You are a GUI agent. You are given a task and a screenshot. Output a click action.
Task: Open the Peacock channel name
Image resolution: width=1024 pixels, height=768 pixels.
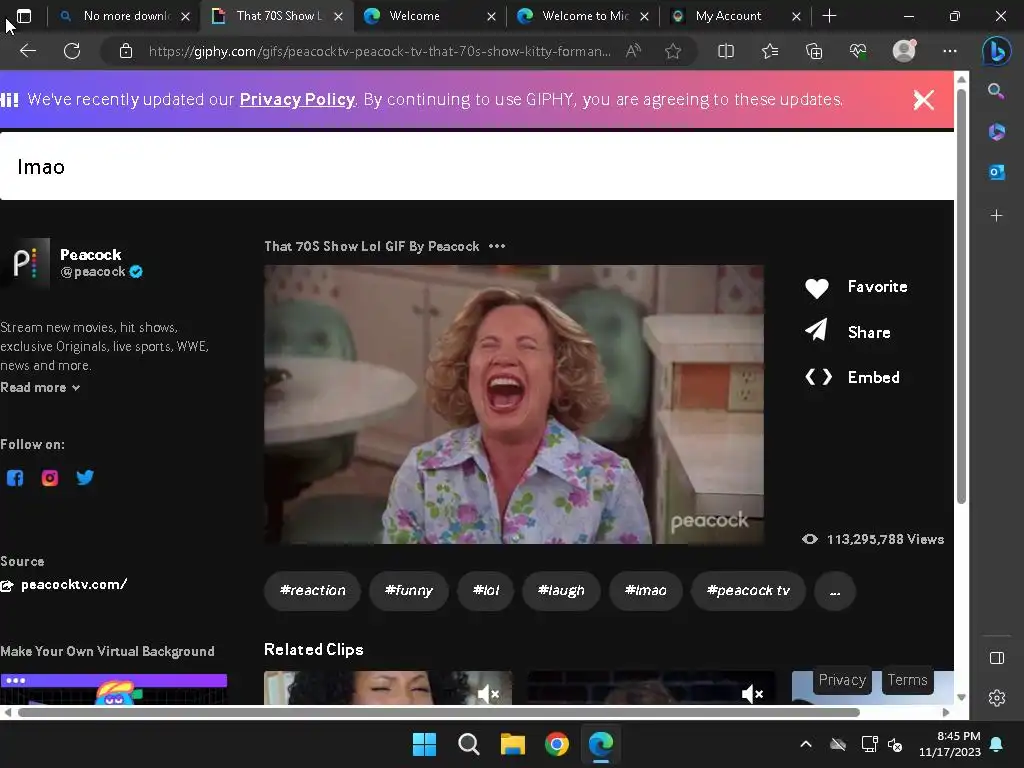click(91, 255)
